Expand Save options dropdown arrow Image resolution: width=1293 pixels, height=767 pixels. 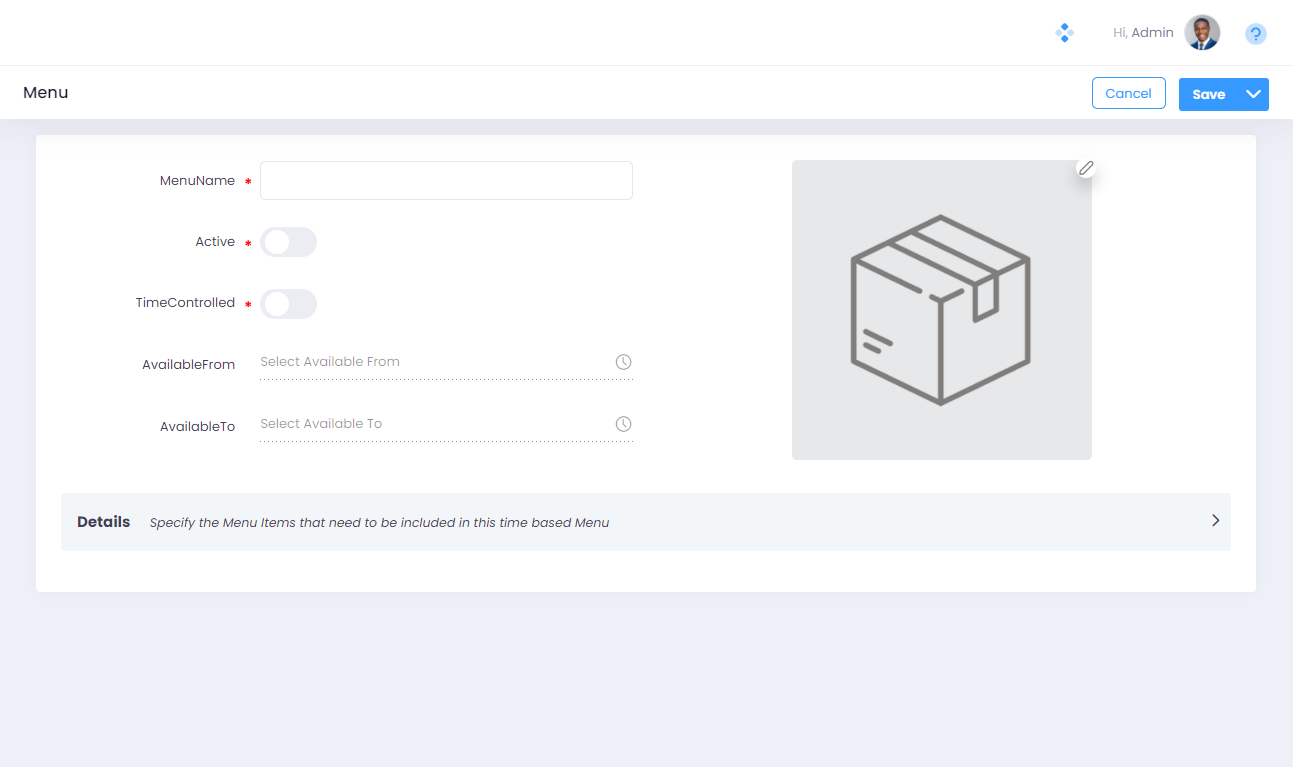point(1254,94)
